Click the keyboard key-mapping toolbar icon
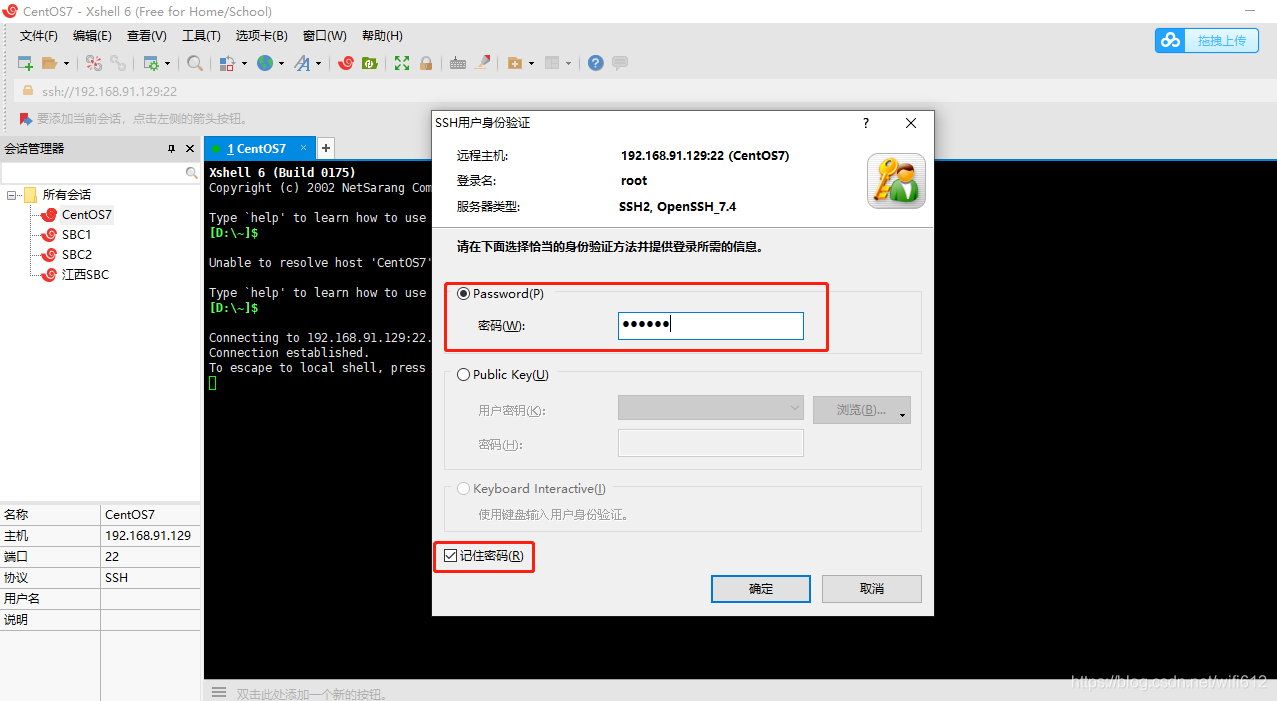 point(458,63)
